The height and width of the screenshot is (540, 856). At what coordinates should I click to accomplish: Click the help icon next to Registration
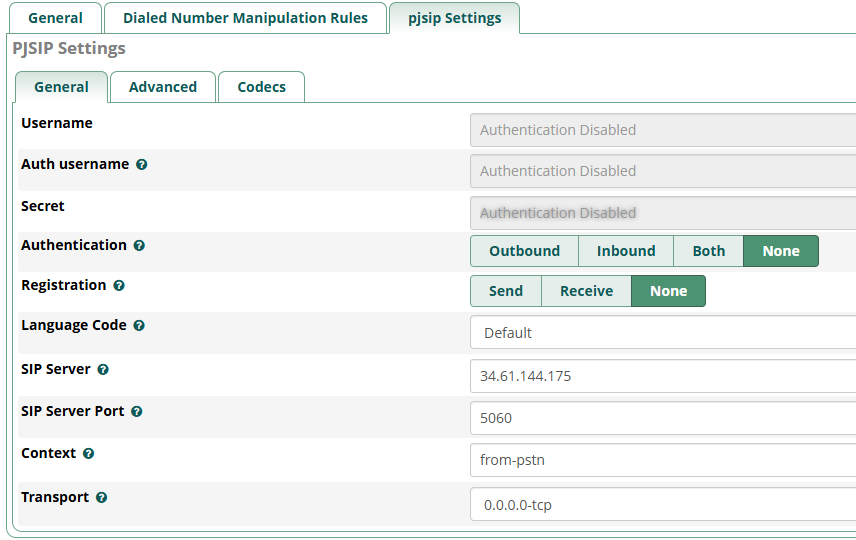point(119,286)
